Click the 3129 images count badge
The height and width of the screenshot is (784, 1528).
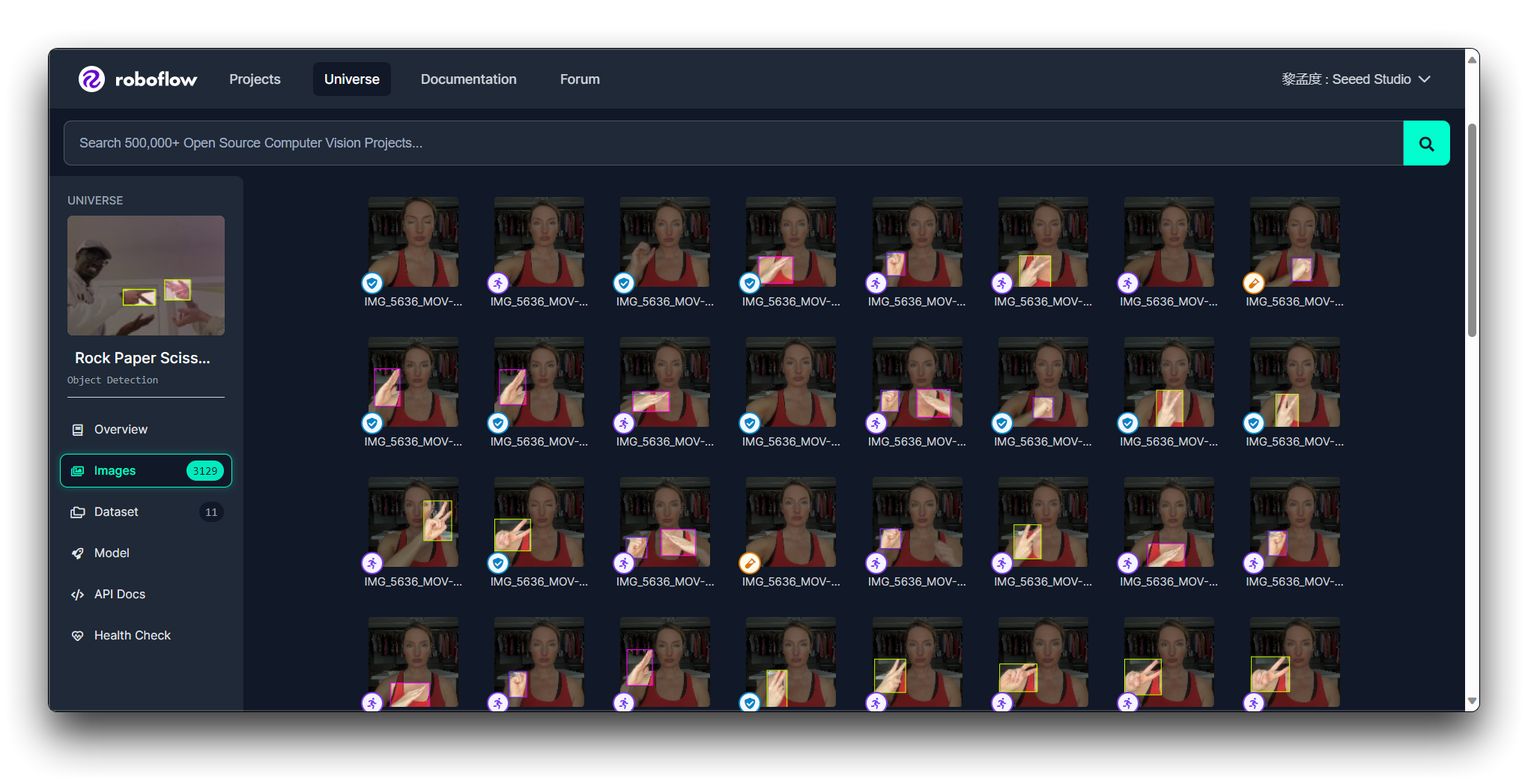[204, 471]
